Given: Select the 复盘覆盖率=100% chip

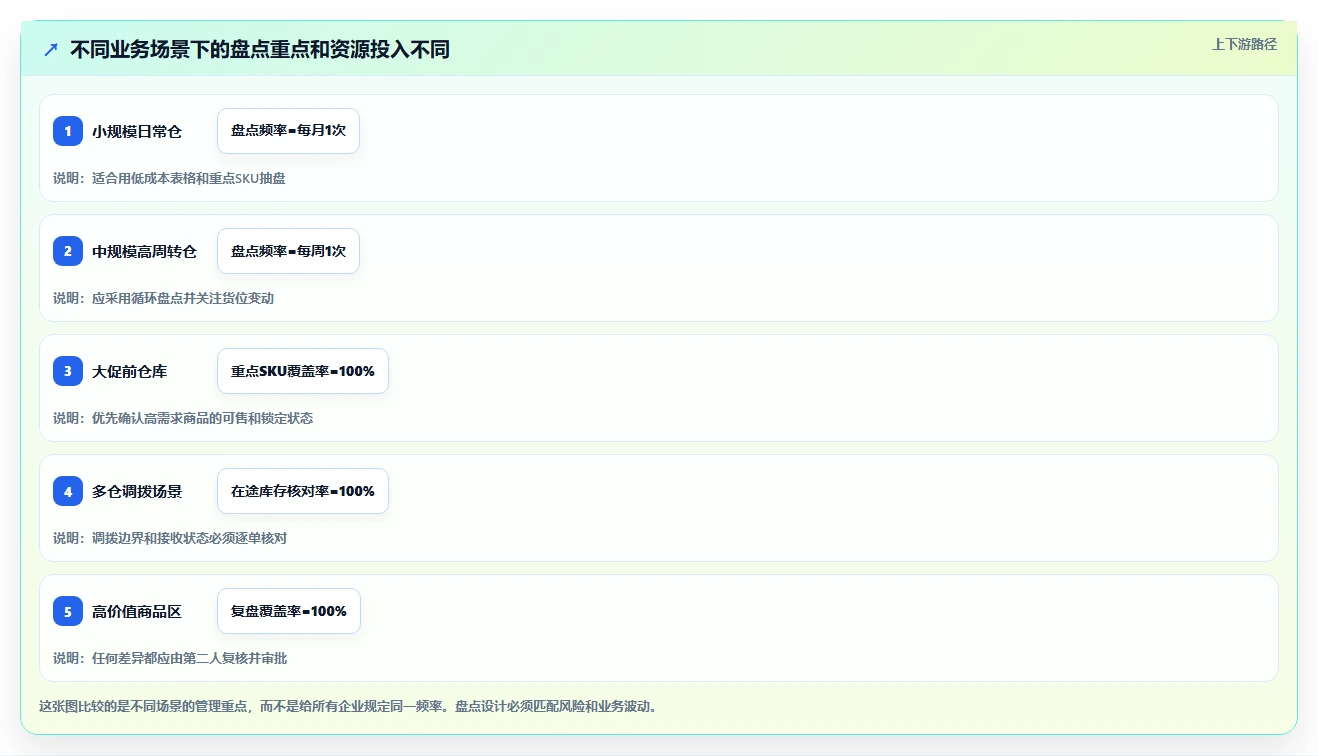Looking at the screenshot, I should pos(289,611).
